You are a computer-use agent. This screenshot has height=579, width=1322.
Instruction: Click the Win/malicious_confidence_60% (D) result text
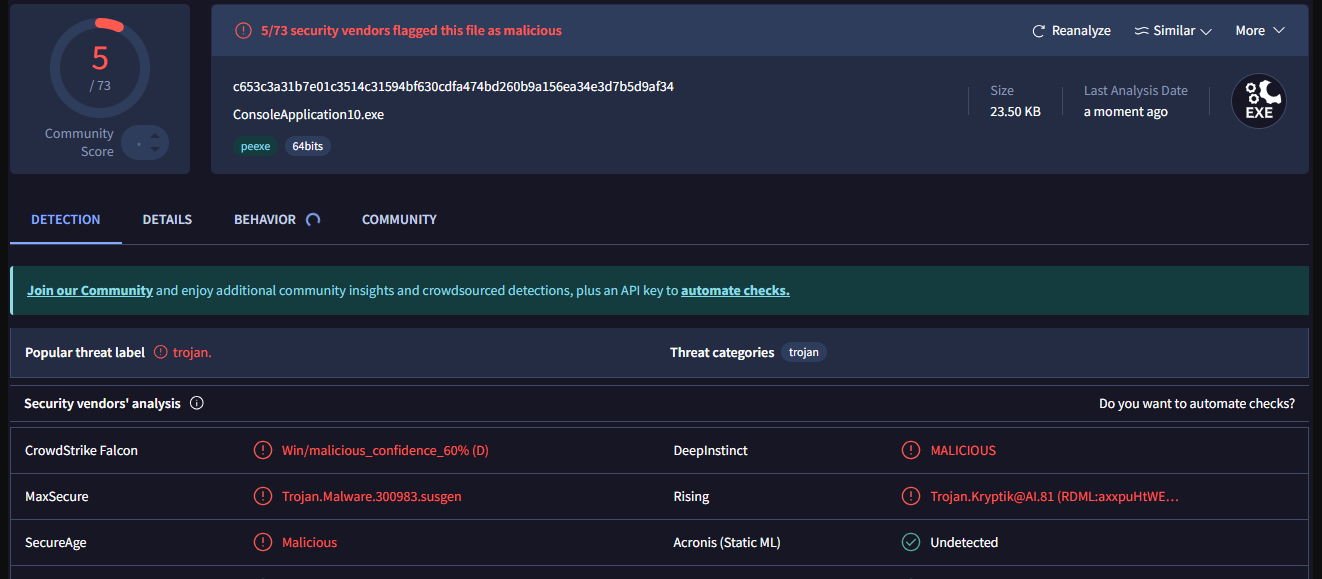pyautogui.click(x=385, y=451)
